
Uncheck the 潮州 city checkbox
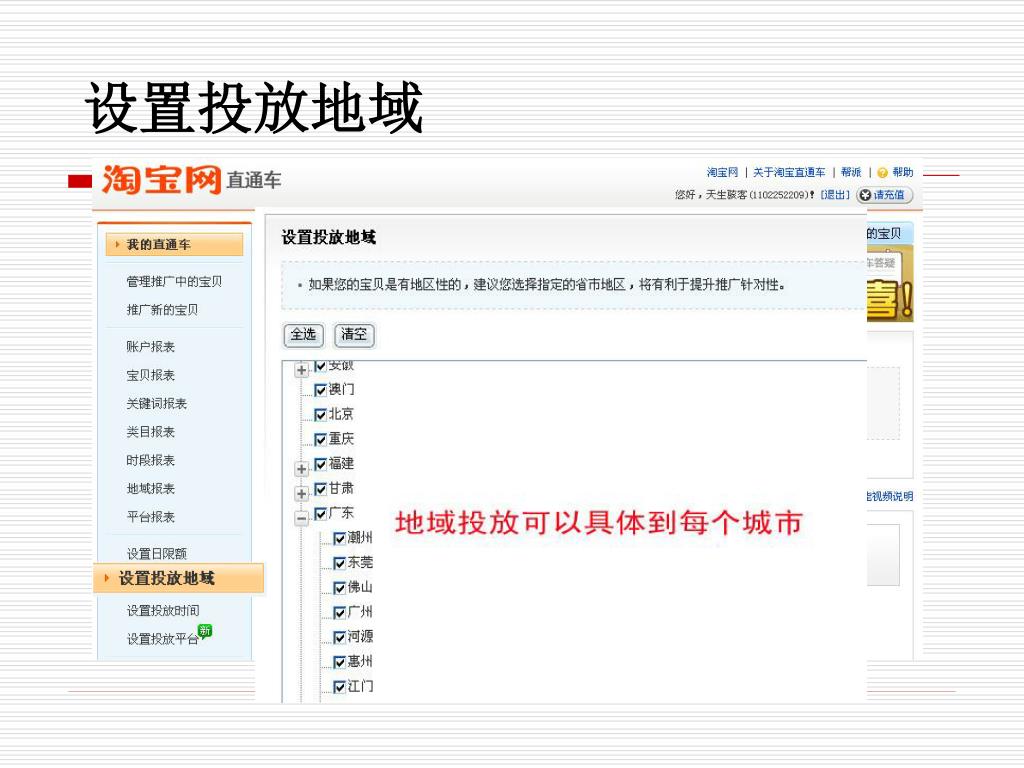click(339, 539)
